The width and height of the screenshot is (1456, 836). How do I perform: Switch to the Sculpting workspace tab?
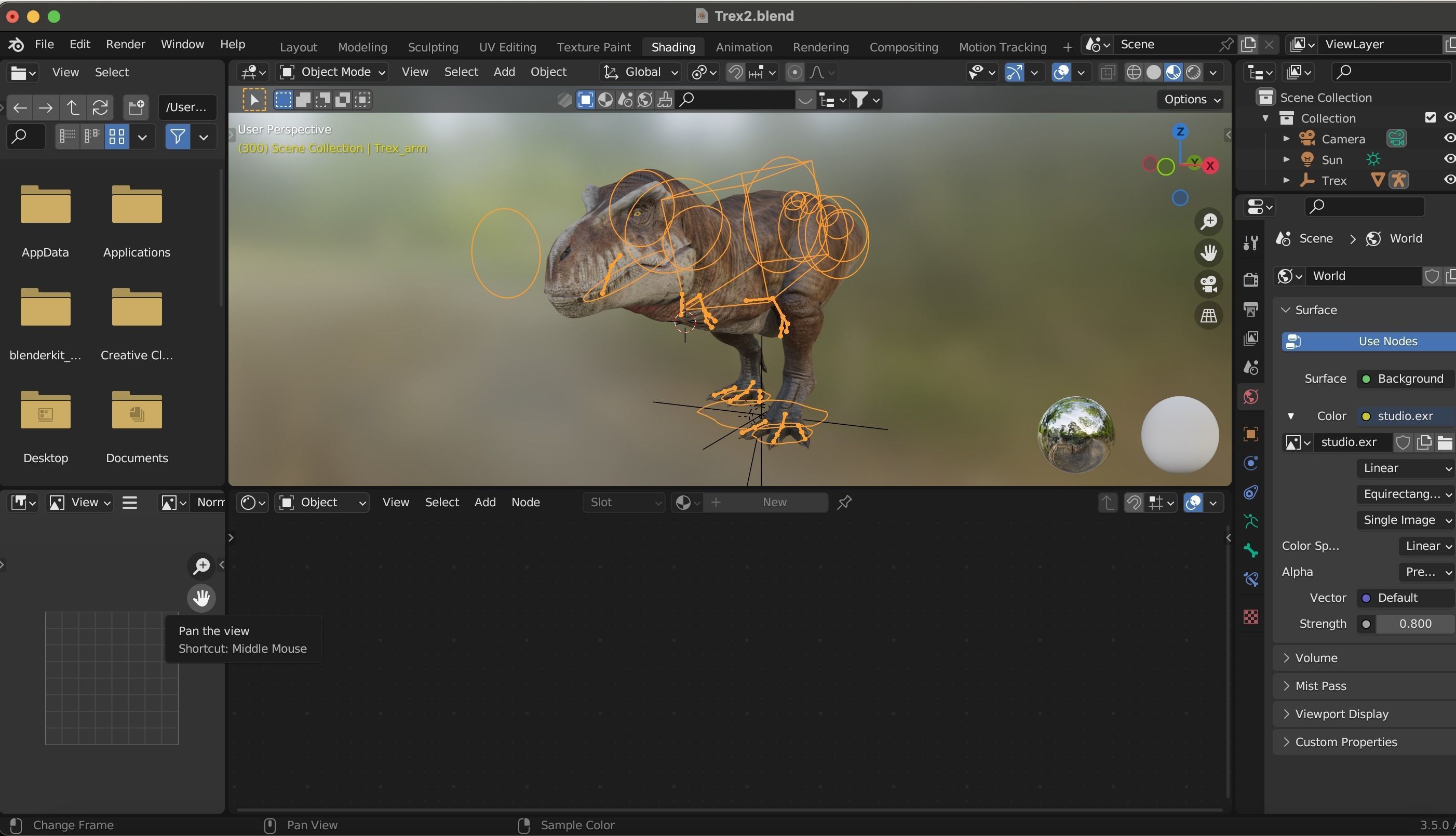coord(433,47)
